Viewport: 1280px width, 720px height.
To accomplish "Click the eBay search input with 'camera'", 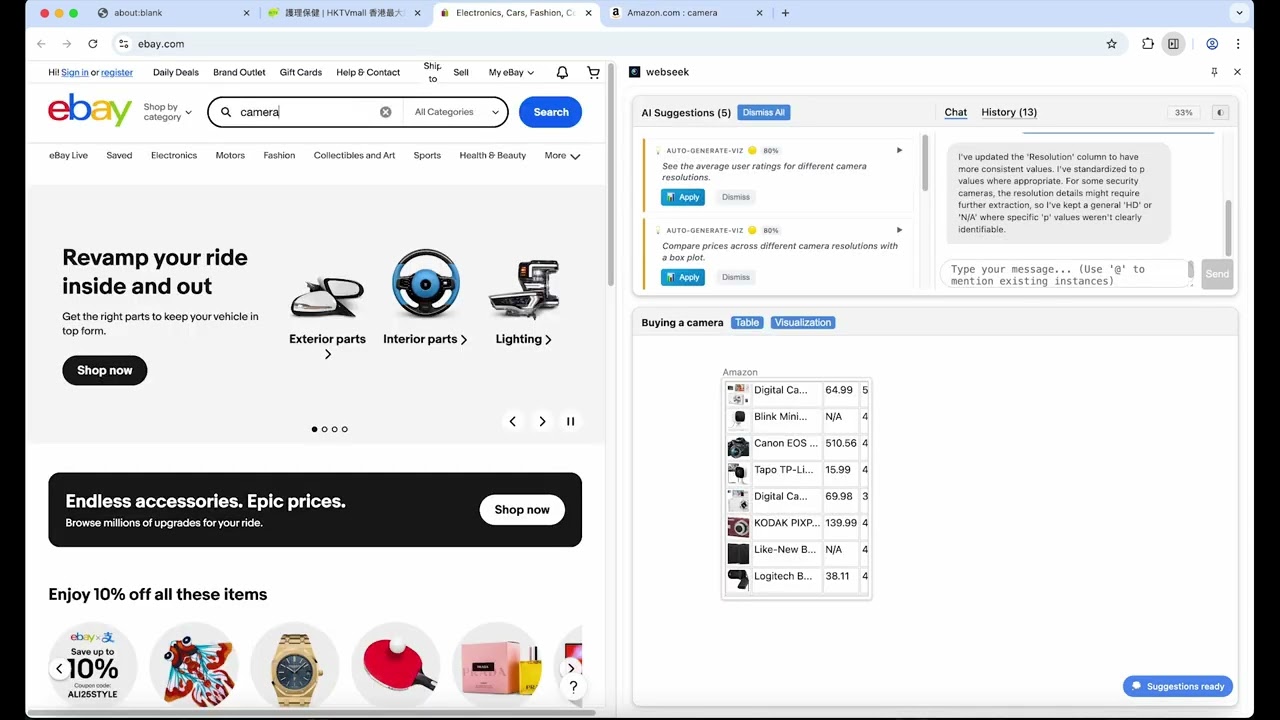I will [x=307, y=112].
